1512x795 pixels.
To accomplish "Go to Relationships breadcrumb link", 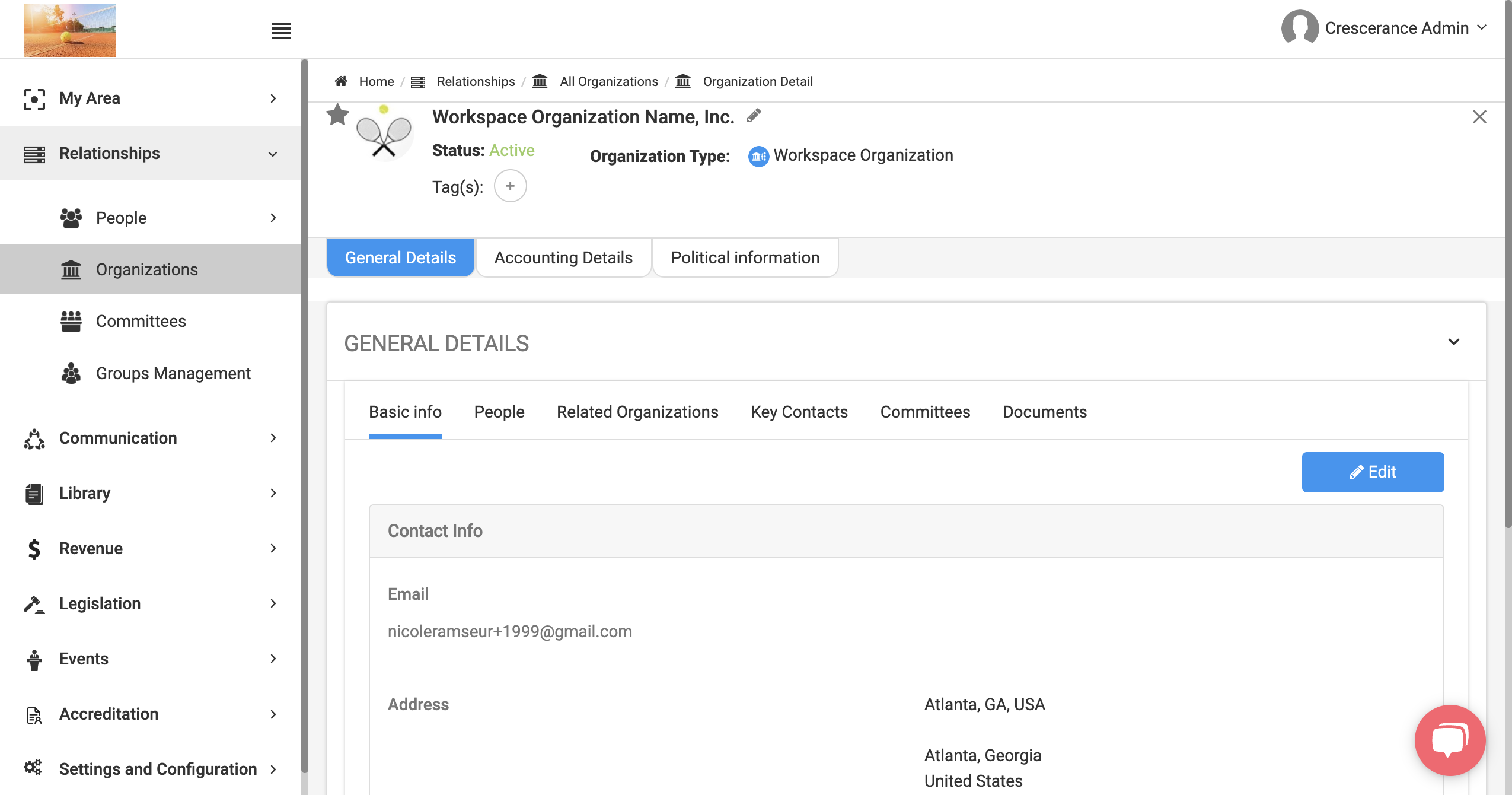I will 476,81.
